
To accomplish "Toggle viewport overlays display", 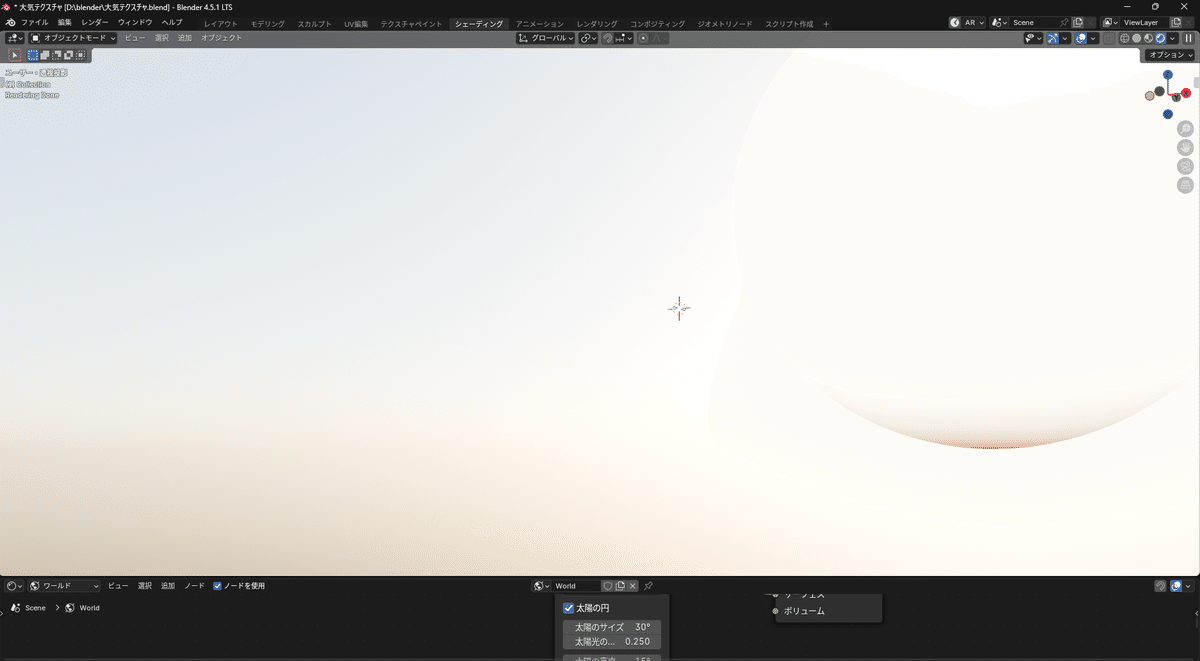I will point(1081,38).
